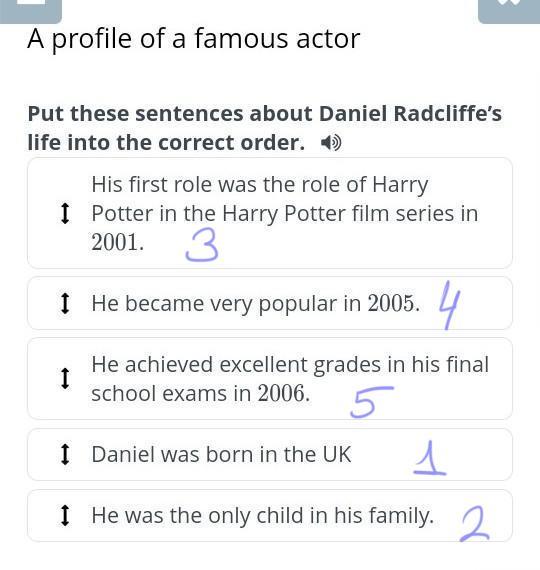Image resolution: width=540 pixels, height=570 pixels.
Task: Select the 'He was the only child' card
Action: 270,515
